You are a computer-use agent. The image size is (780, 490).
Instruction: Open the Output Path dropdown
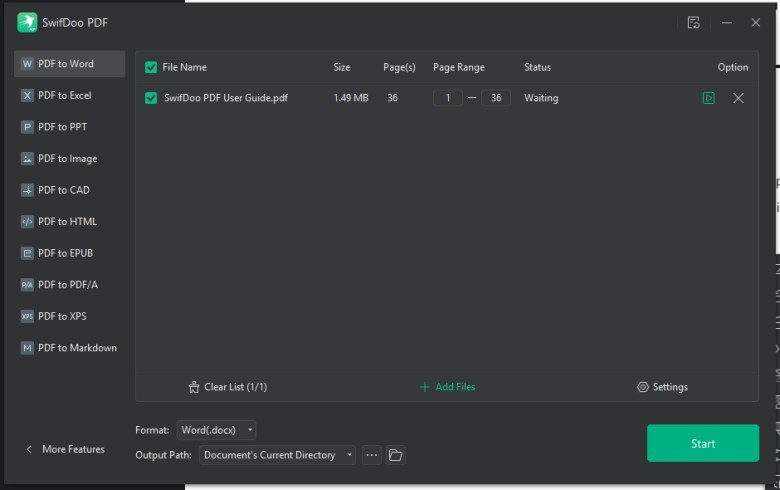coord(277,455)
